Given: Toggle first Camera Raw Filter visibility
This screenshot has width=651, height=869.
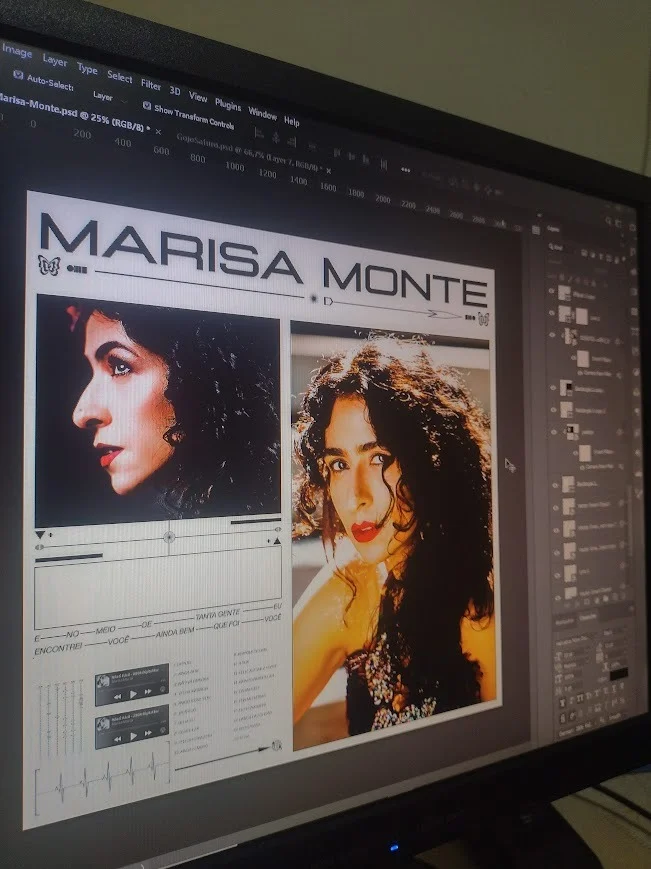Looking at the screenshot, I should pos(580,373).
